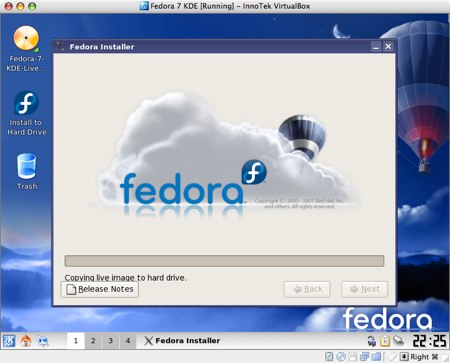Viewport: 450px width, 363px height.
Task: Switch to virtual desktop 1
Action: 76,341
